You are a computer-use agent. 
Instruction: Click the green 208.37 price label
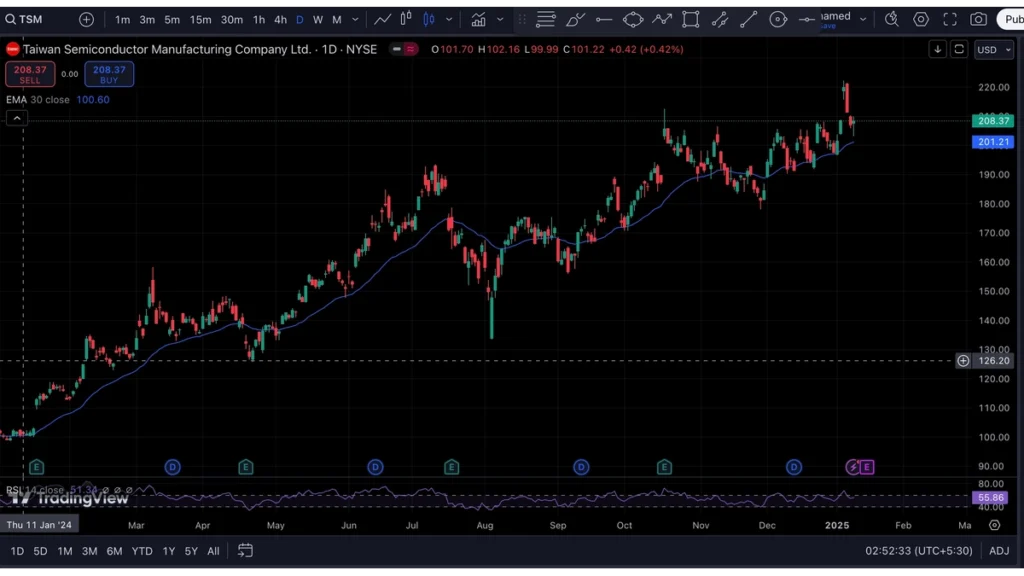tap(993, 121)
